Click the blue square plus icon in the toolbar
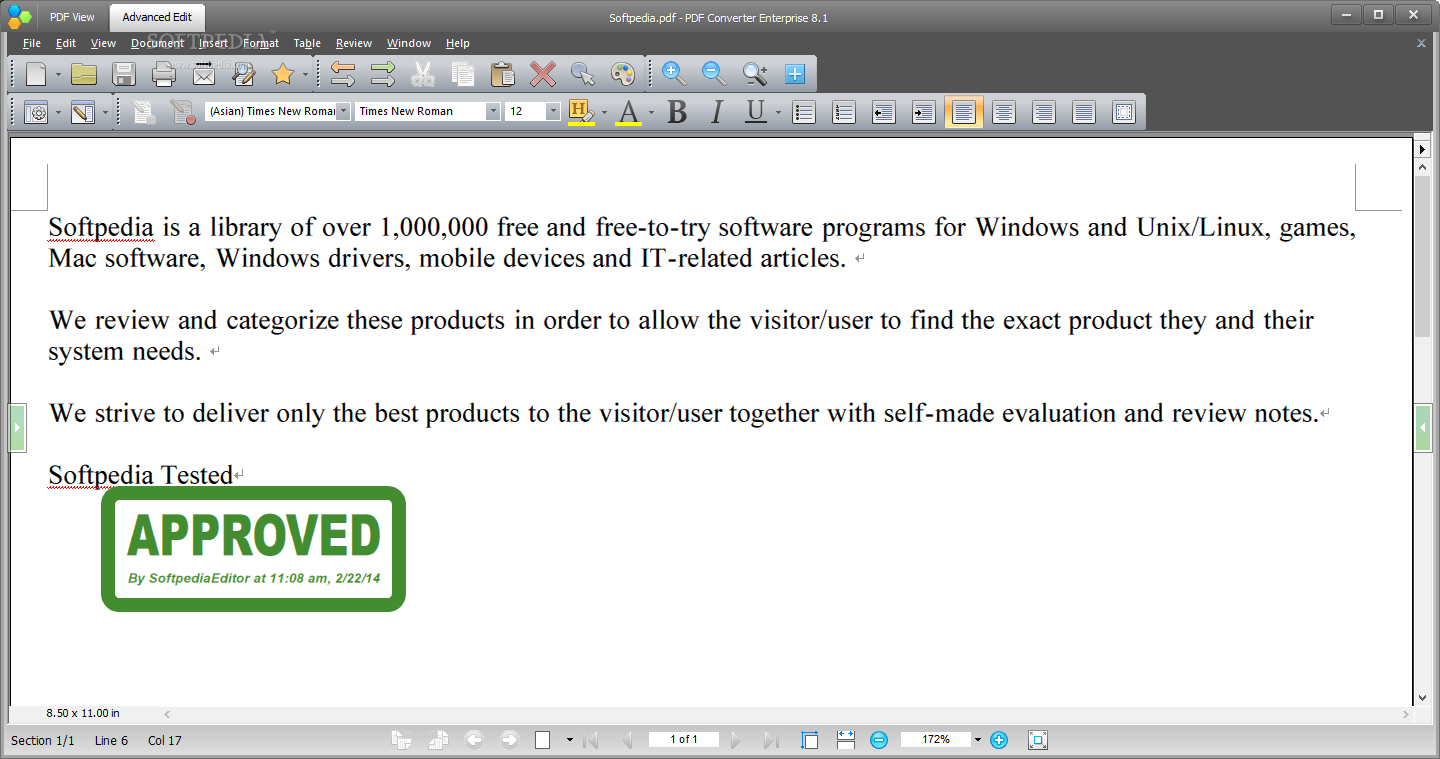The image size is (1440, 759). 795,73
